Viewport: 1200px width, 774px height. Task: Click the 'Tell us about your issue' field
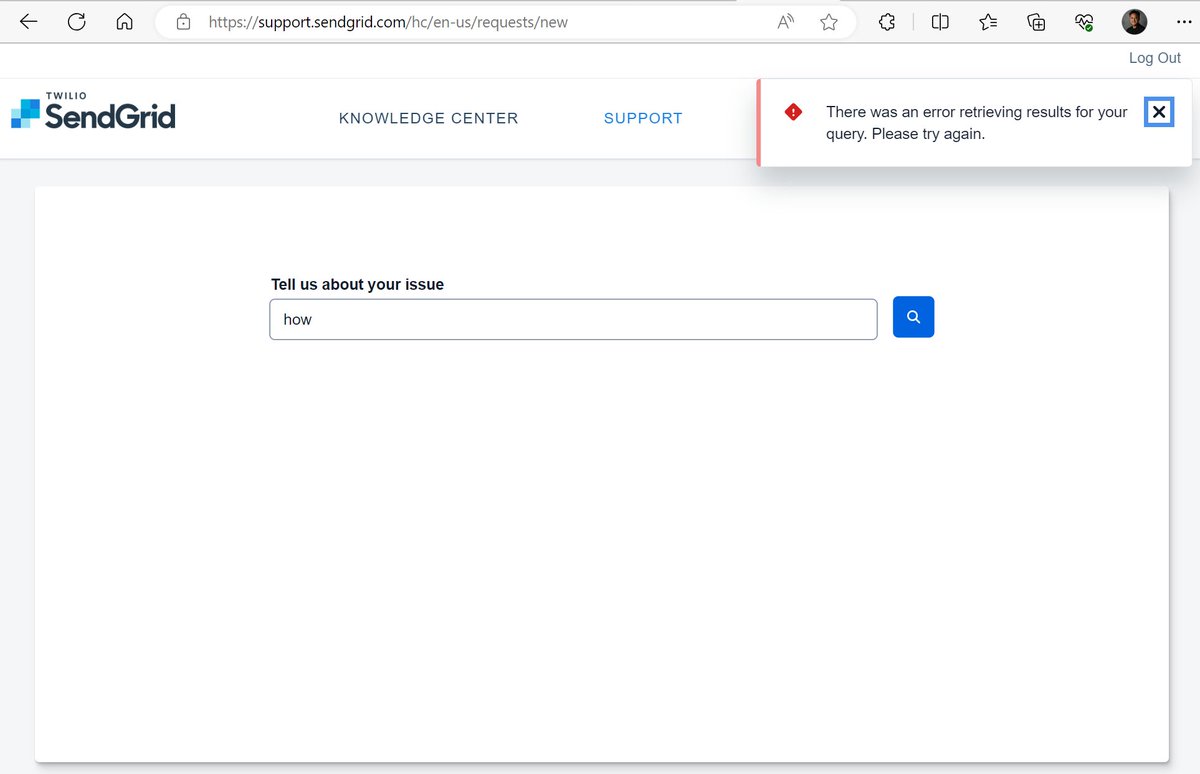(573, 319)
